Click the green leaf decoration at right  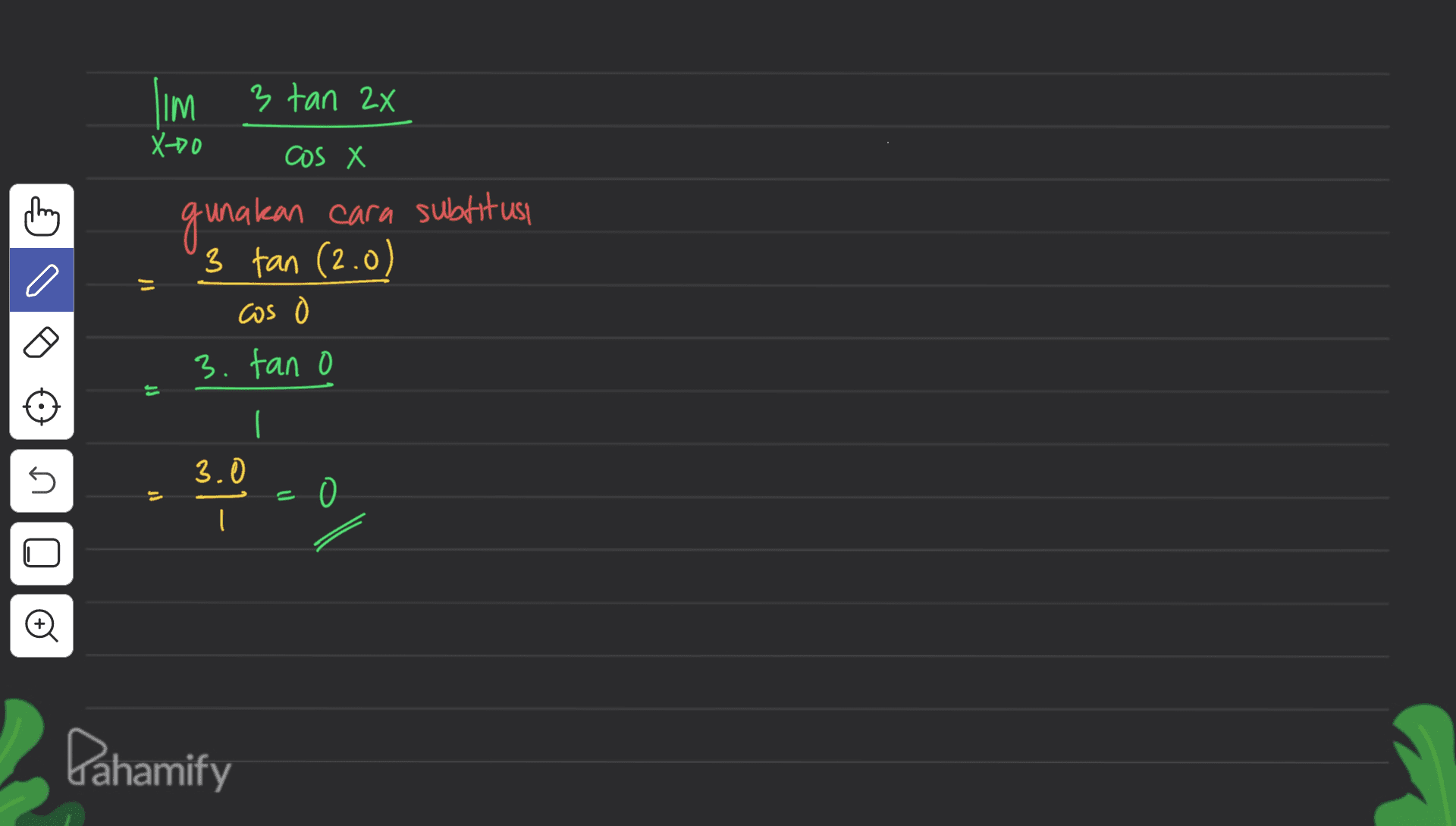[1418, 766]
